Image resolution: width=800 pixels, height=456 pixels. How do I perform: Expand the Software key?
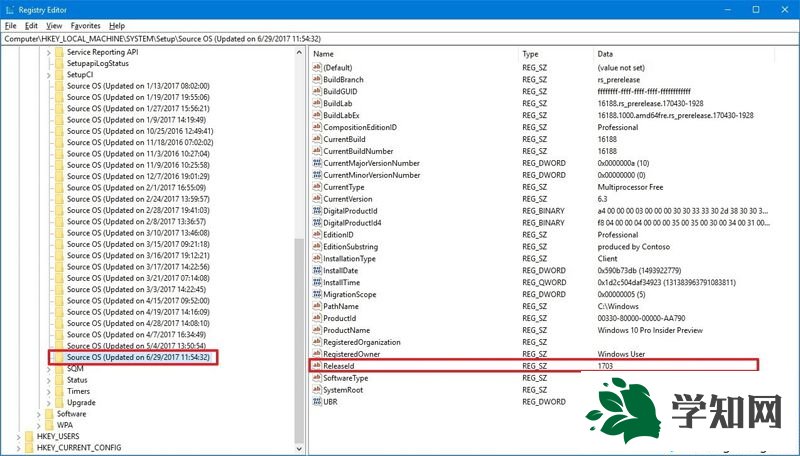[38, 414]
